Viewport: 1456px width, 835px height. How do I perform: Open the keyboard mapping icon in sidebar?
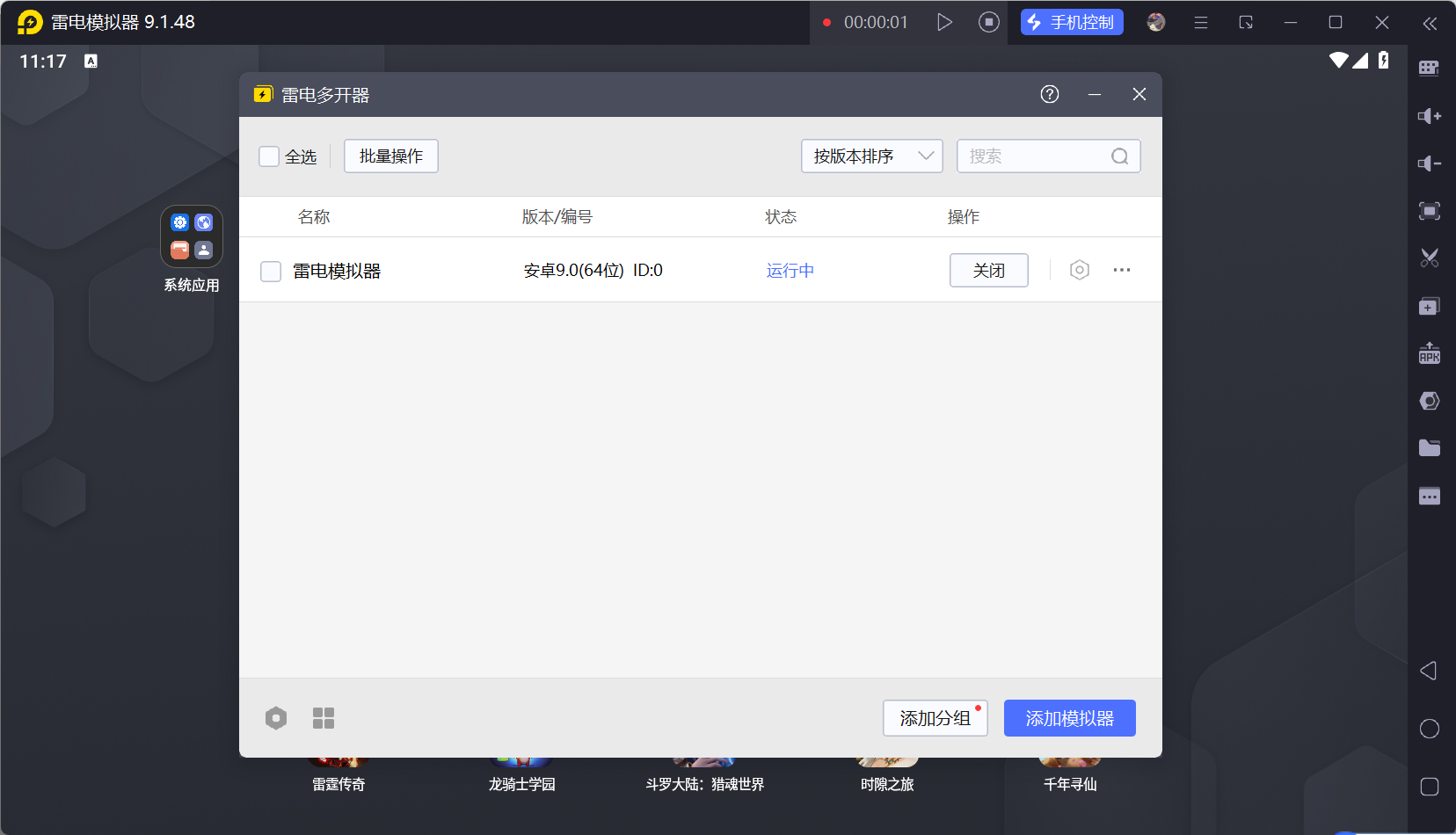pos(1429,69)
